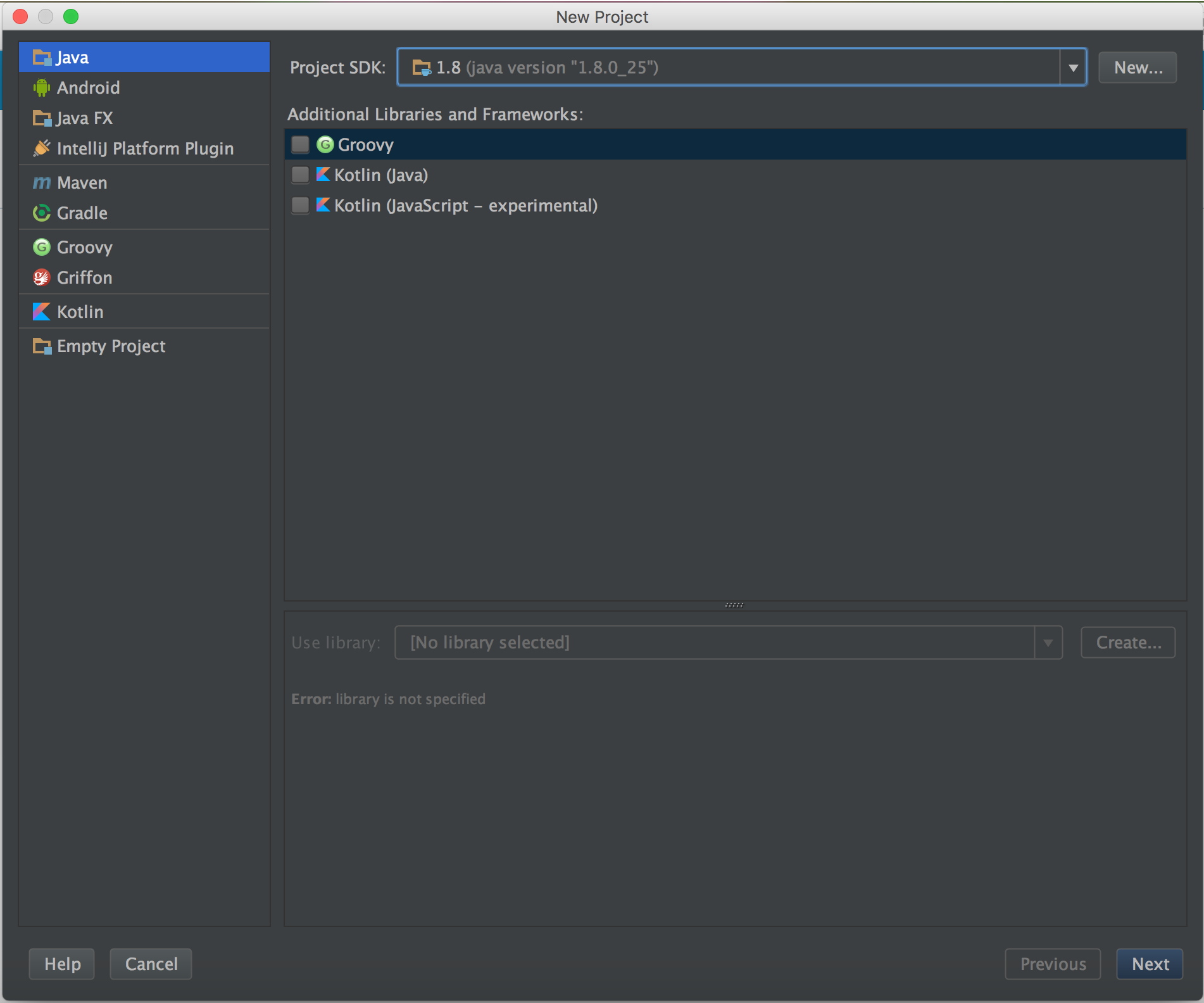Cancel the New Project dialog
Image resolution: width=1204 pixels, height=1003 pixels.
tap(151, 964)
